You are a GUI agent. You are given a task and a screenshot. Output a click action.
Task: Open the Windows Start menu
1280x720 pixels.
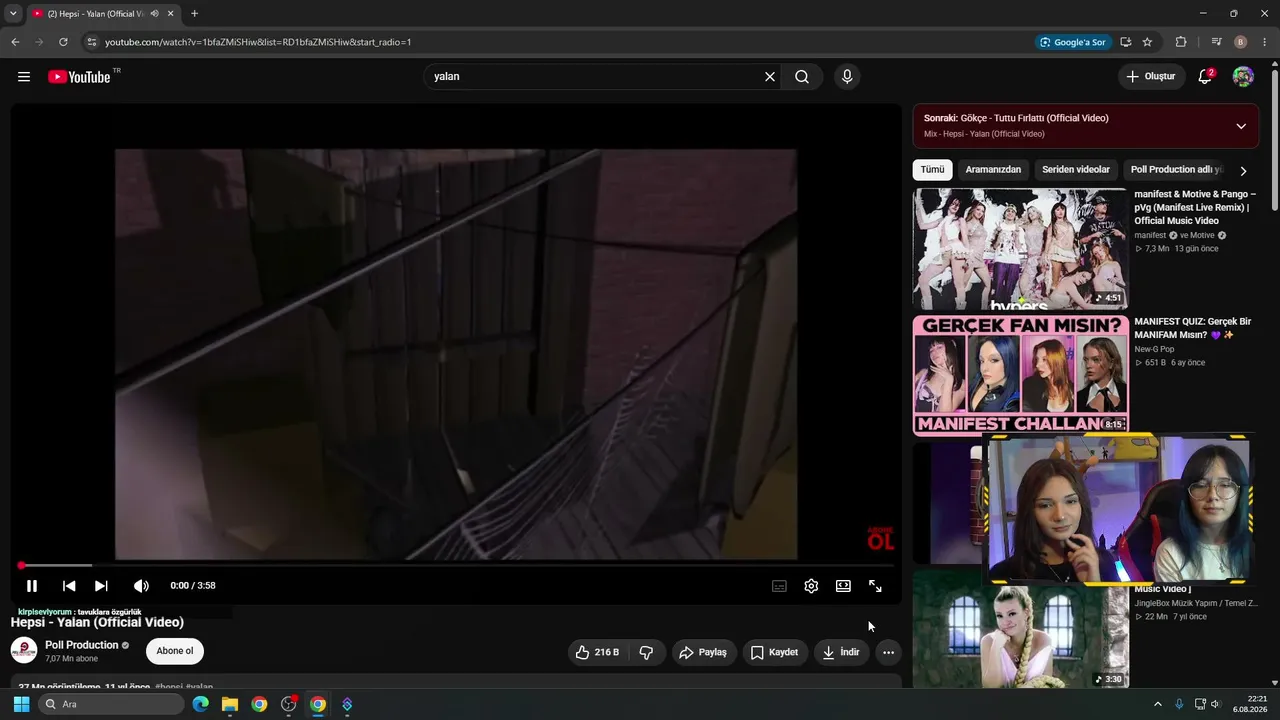(21, 704)
